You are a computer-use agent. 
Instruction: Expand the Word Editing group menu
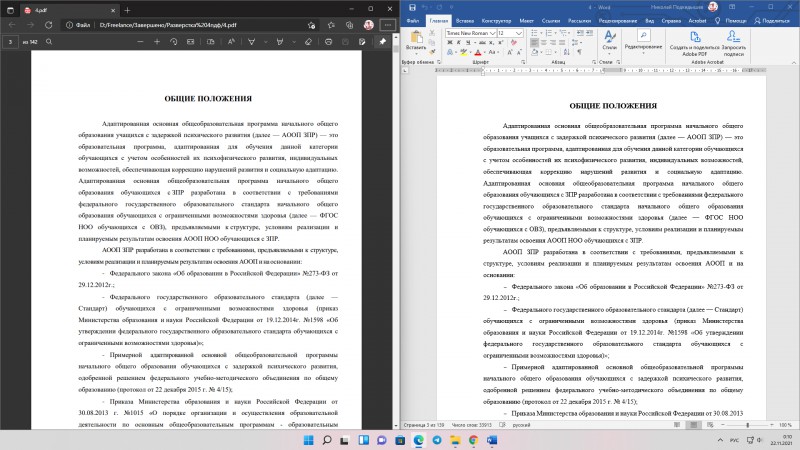tap(643, 53)
